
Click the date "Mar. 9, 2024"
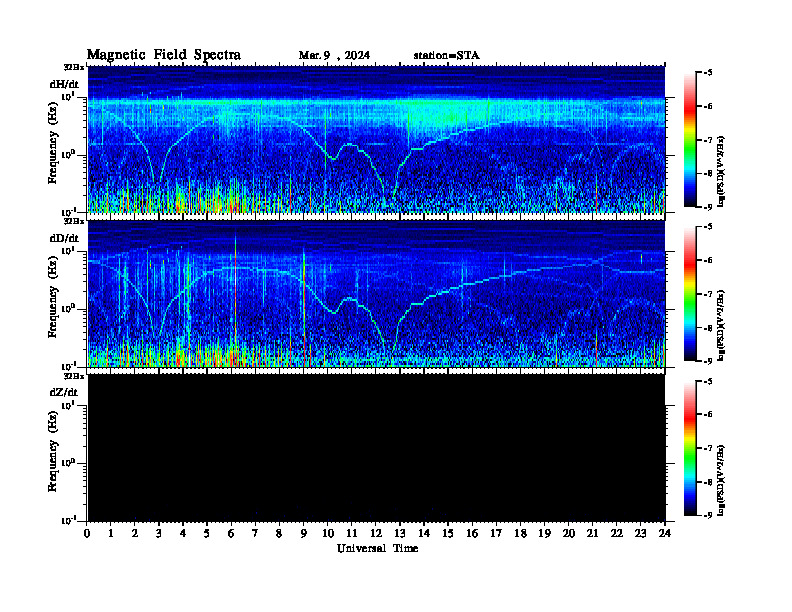coord(334,55)
